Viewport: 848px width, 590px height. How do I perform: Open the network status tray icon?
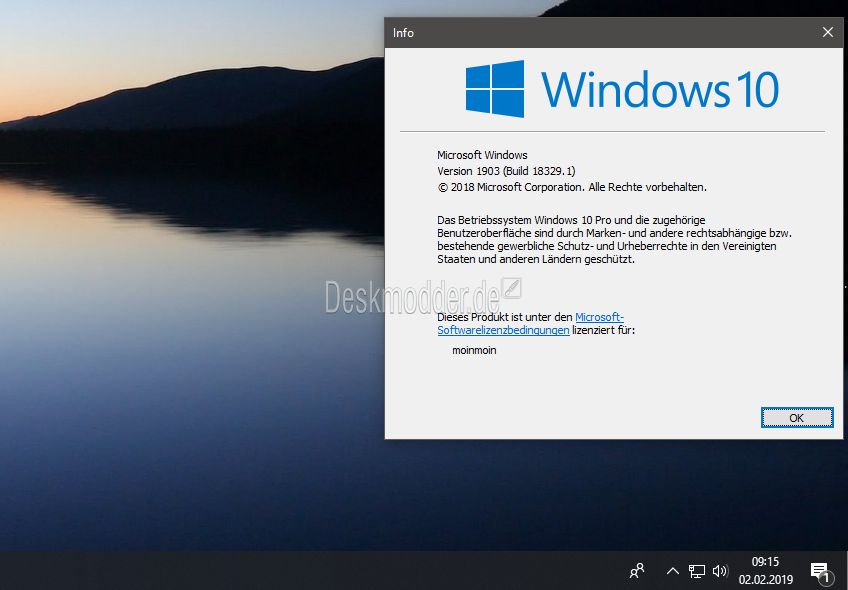point(697,571)
